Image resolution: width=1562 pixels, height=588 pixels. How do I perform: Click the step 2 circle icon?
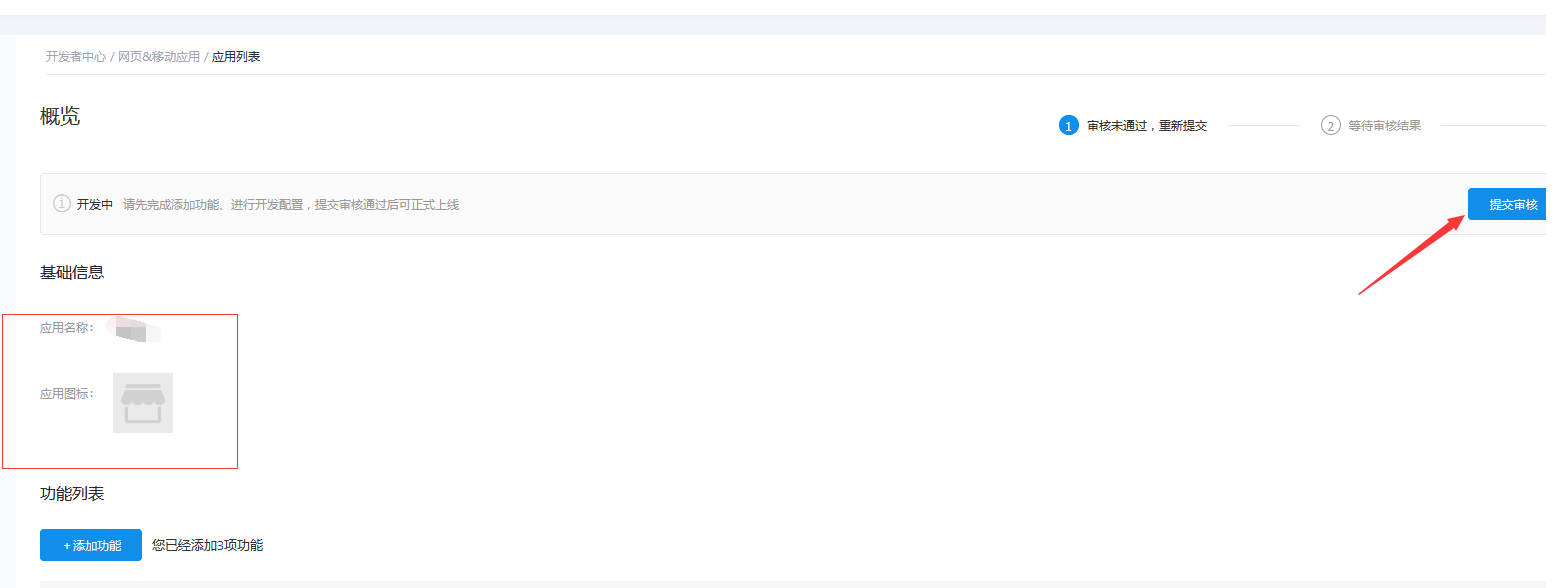(x=1330, y=126)
